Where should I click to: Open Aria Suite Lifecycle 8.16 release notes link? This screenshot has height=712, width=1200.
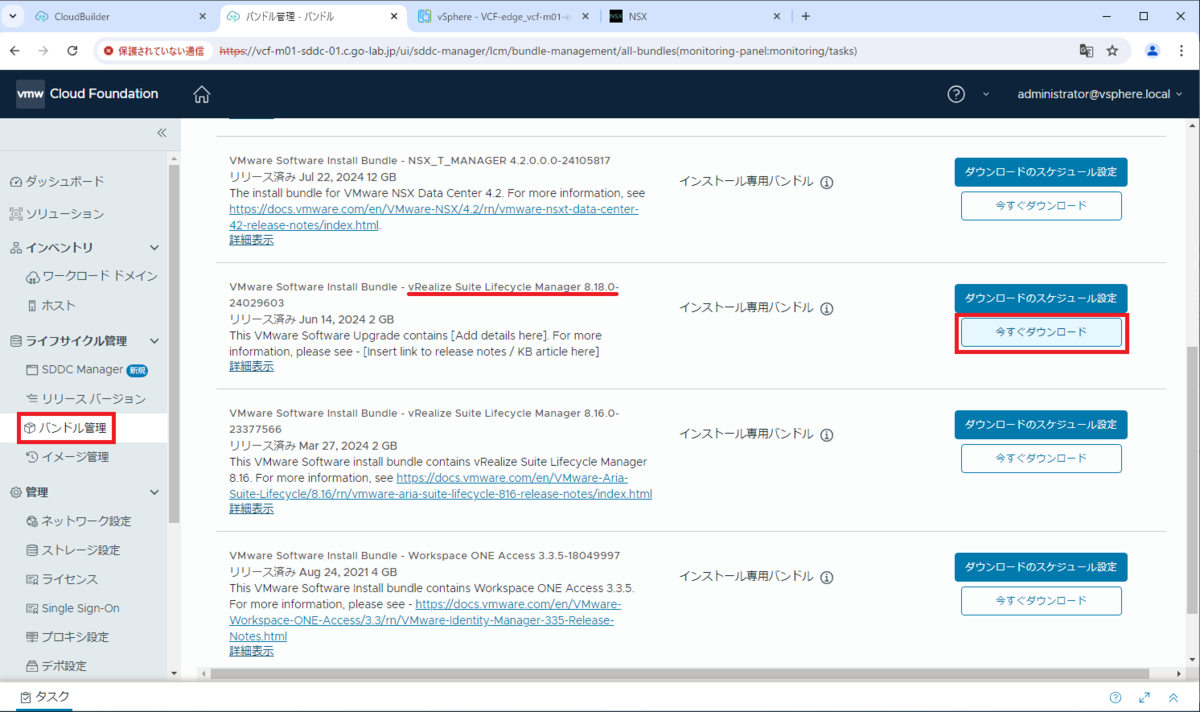point(440,486)
